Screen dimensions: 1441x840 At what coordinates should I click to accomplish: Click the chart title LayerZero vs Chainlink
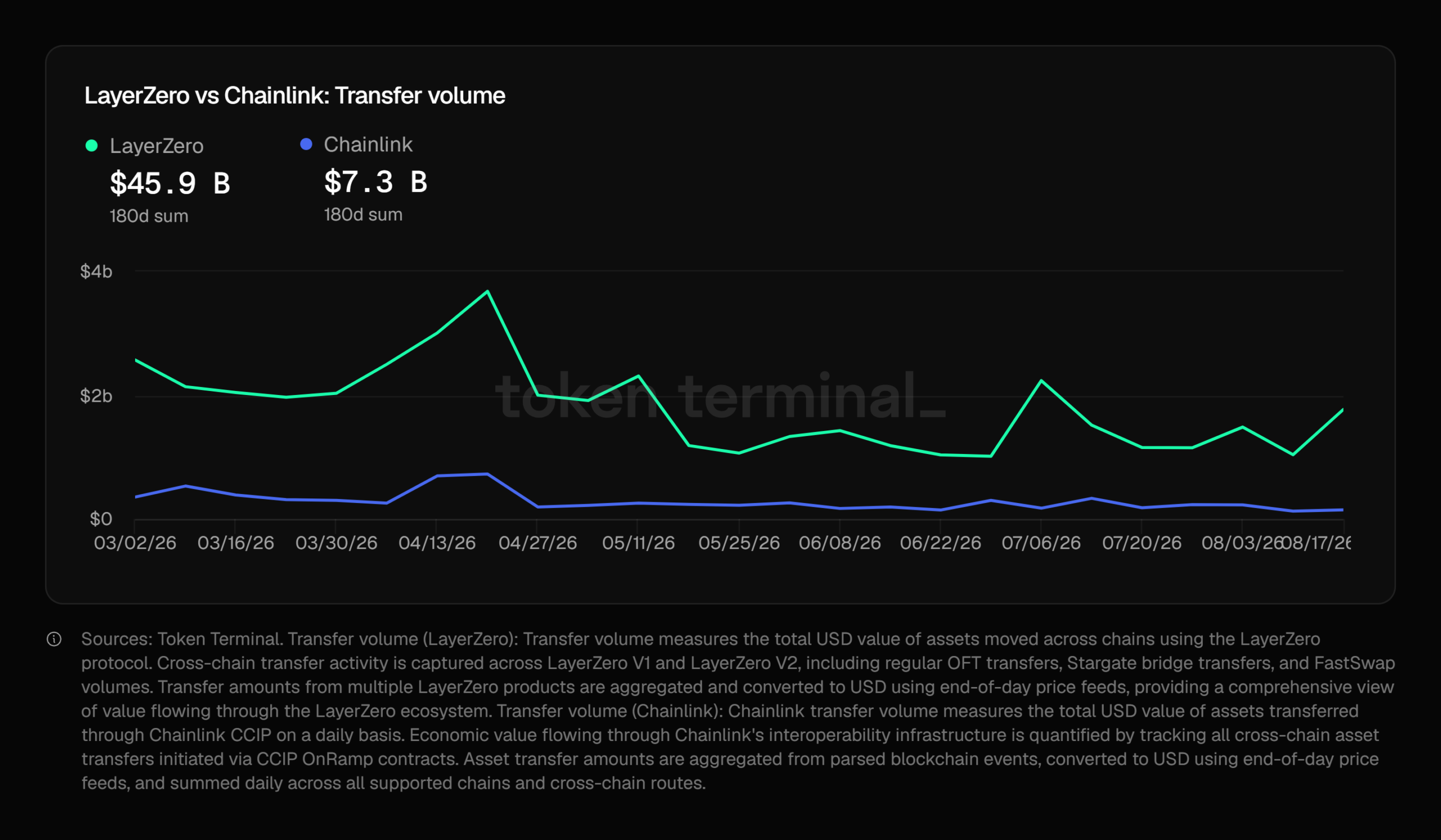point(295,96)
